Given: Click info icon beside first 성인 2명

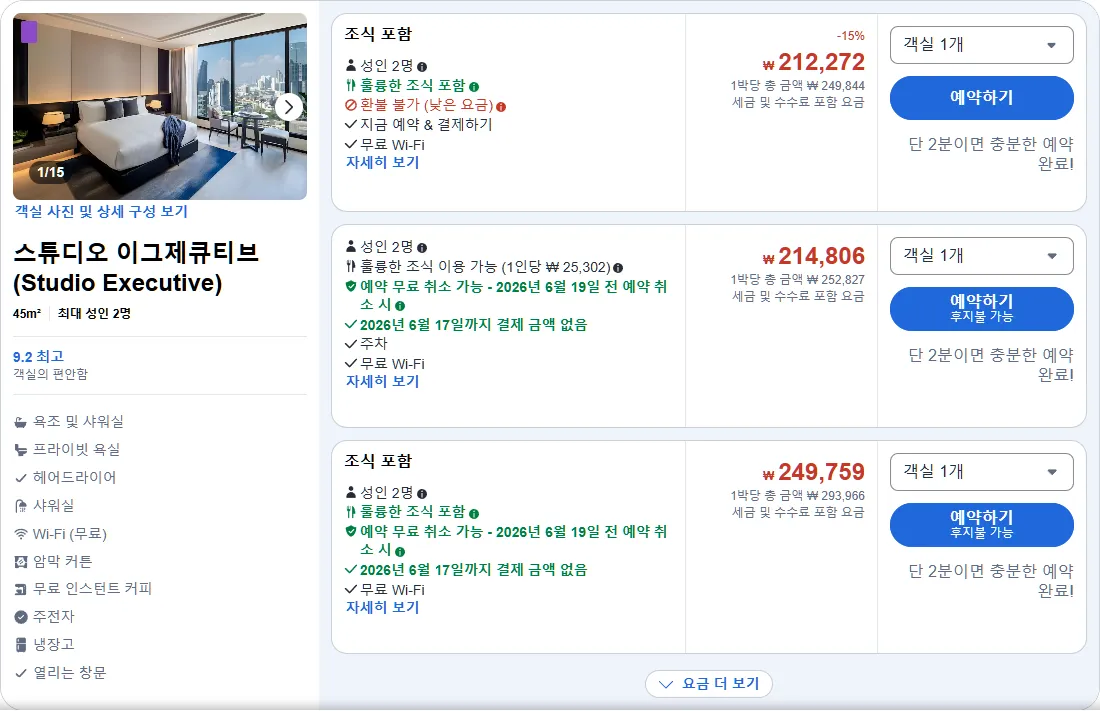Looking at the screenshot, I should pyautogui.click(x=422, y=67).
